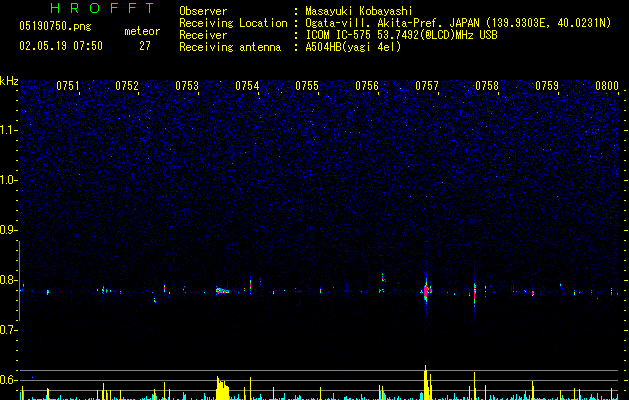Click the date stamp 02.05.19 07:50
The height and width of the screenshot is (400, 629).
click(x=61, y=46)
